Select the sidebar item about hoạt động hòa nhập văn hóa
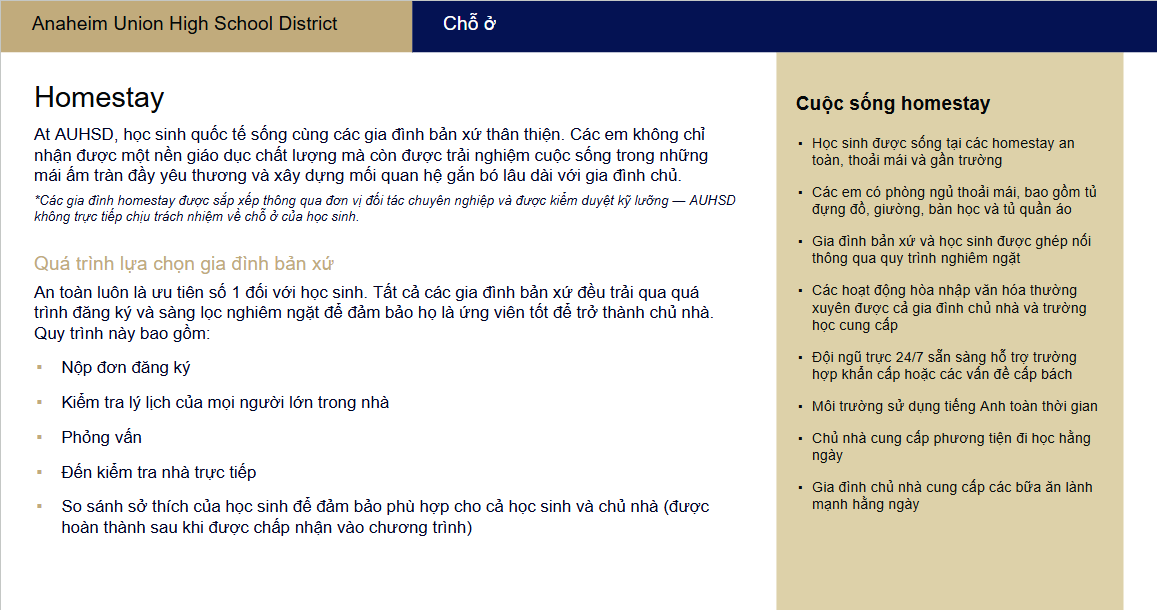Screen dimensions: 1157x610 [950, 307]
